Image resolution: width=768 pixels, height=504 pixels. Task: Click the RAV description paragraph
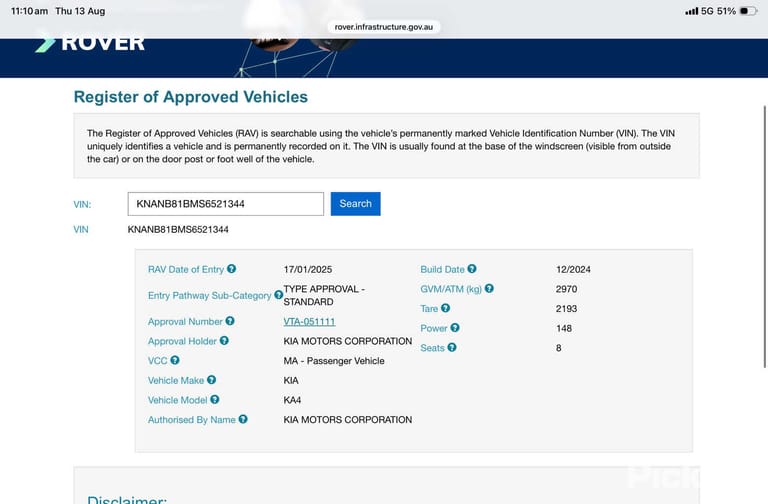point(381,146)
